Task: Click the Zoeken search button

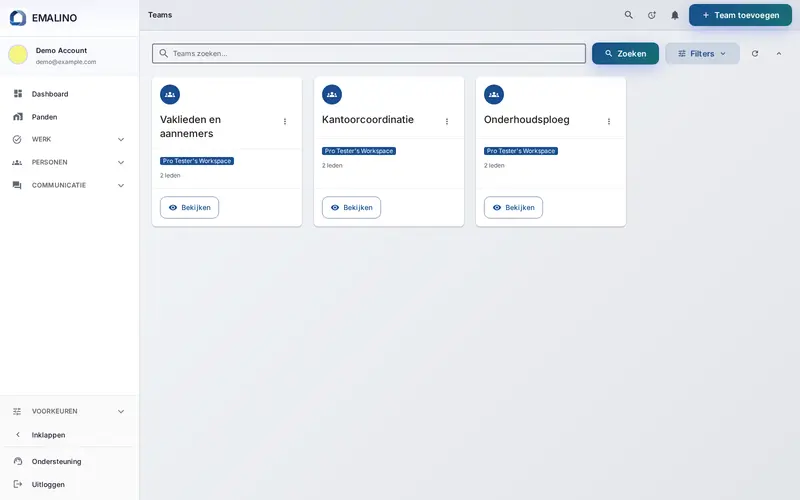Action: pyautogui.click(x=625, y=54)
